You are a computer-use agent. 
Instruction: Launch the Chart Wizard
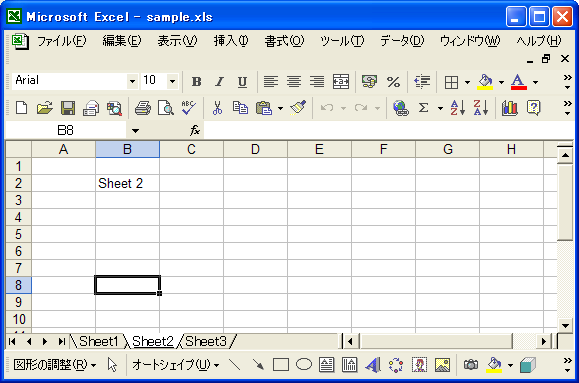[x=510, y=108]
